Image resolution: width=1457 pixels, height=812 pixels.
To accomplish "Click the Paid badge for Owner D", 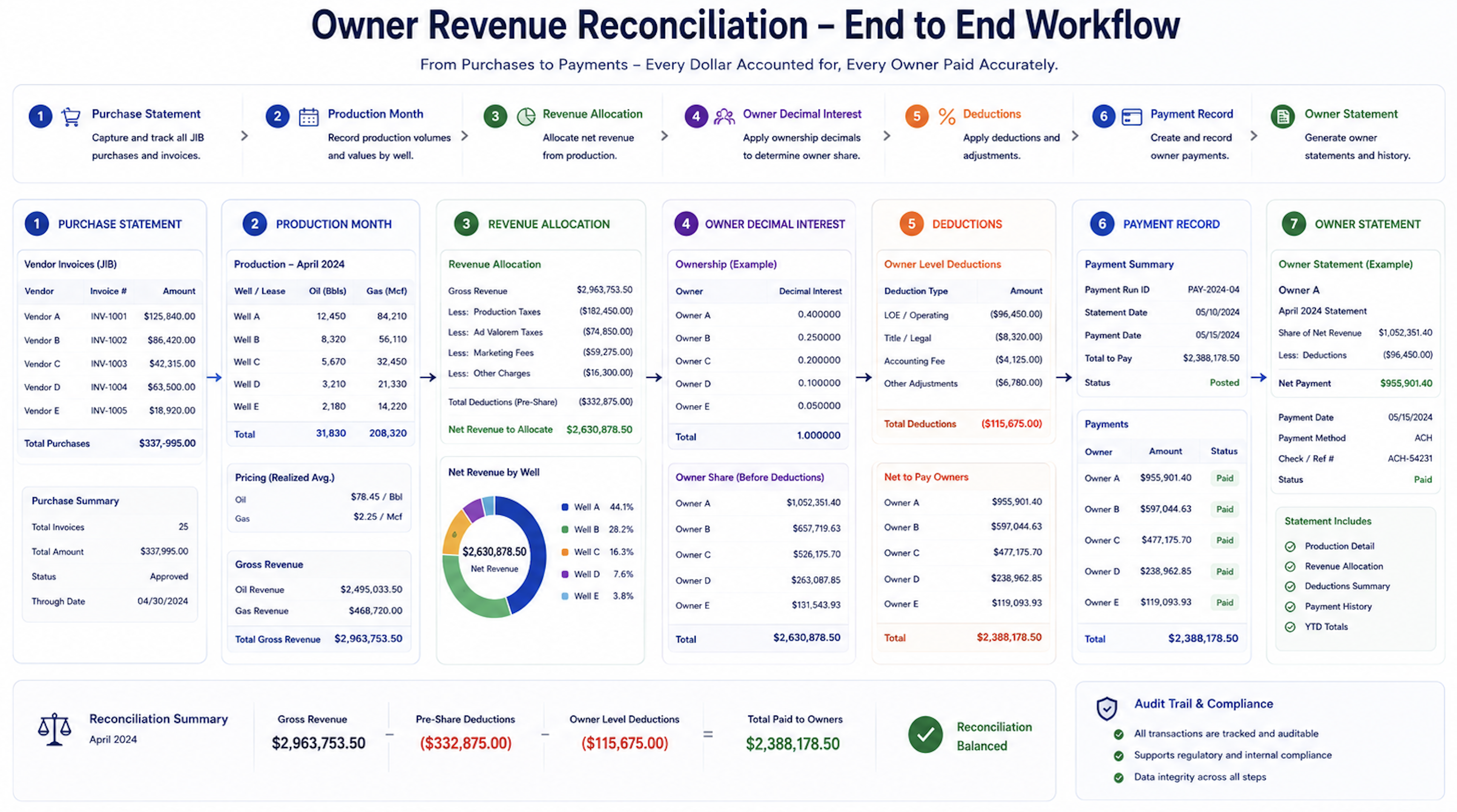I will [x=1225, y=572].
